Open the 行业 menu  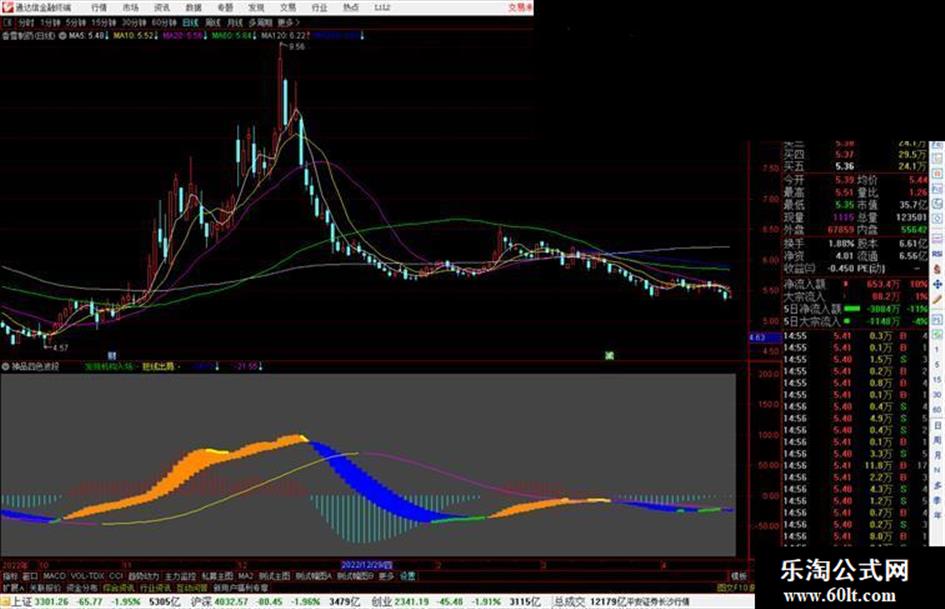319,8
